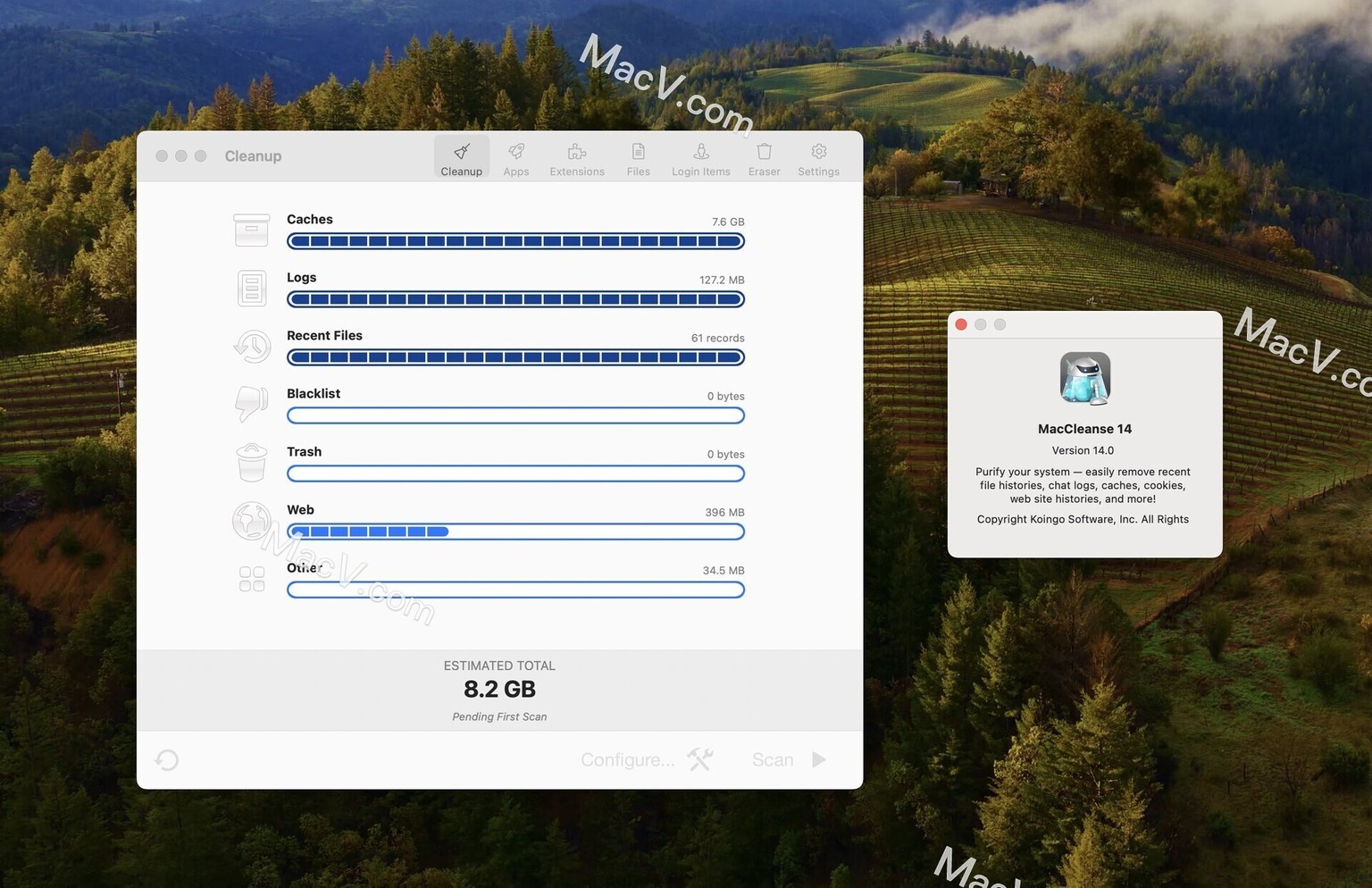
Task: Click the reset circular arrow icon
Action: pos(167,760)
